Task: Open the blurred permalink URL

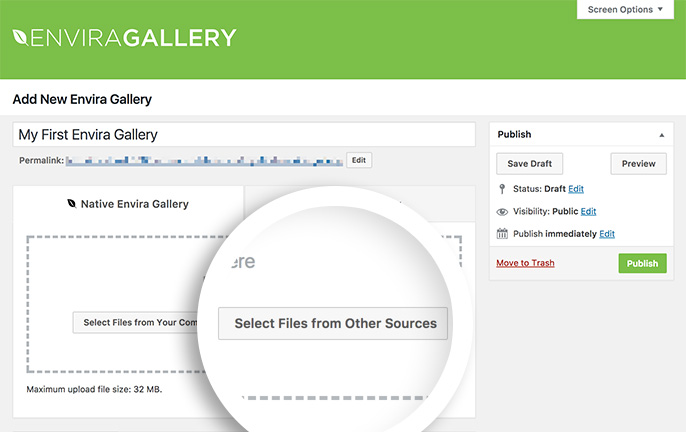Action: [x=204, y=161]
